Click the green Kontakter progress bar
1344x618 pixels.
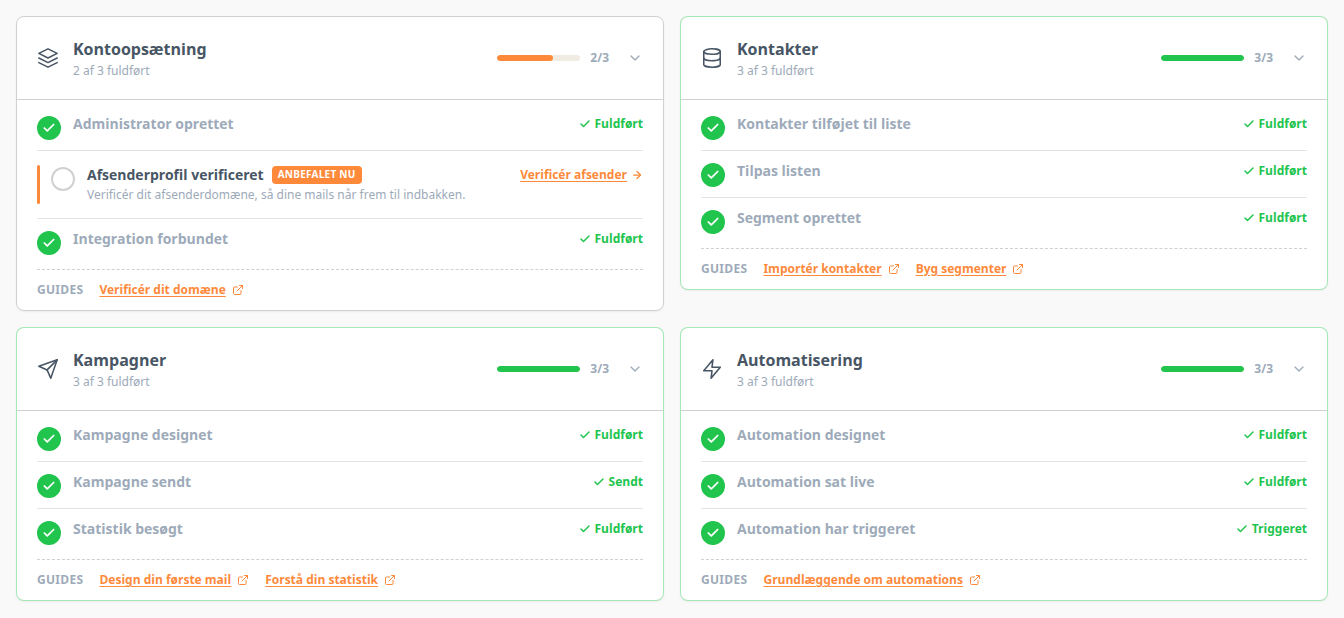tap(1202, 58)
